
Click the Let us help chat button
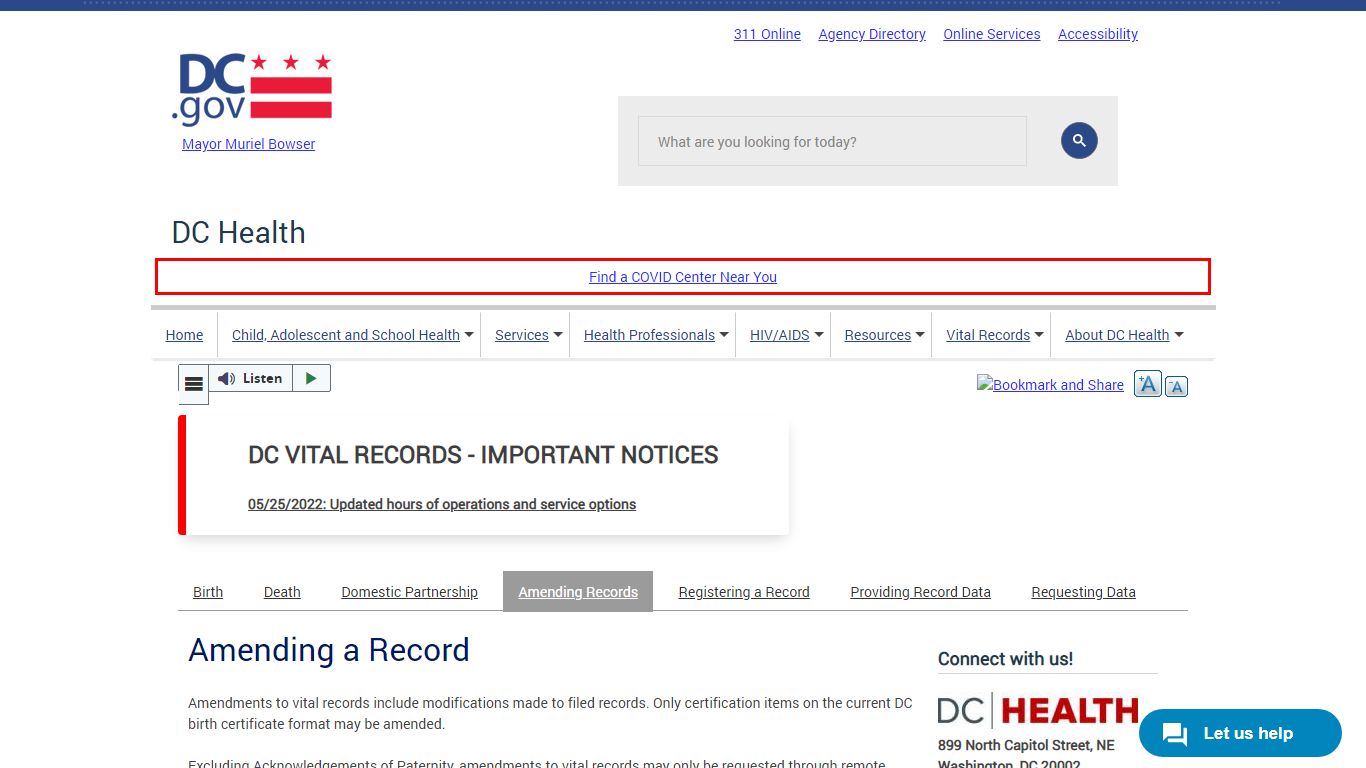1240,733
